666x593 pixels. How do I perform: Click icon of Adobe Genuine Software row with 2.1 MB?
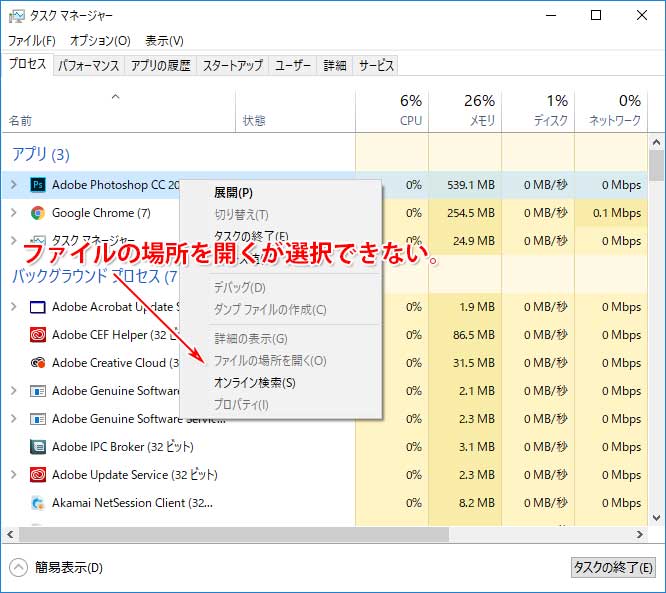point(38,391)
